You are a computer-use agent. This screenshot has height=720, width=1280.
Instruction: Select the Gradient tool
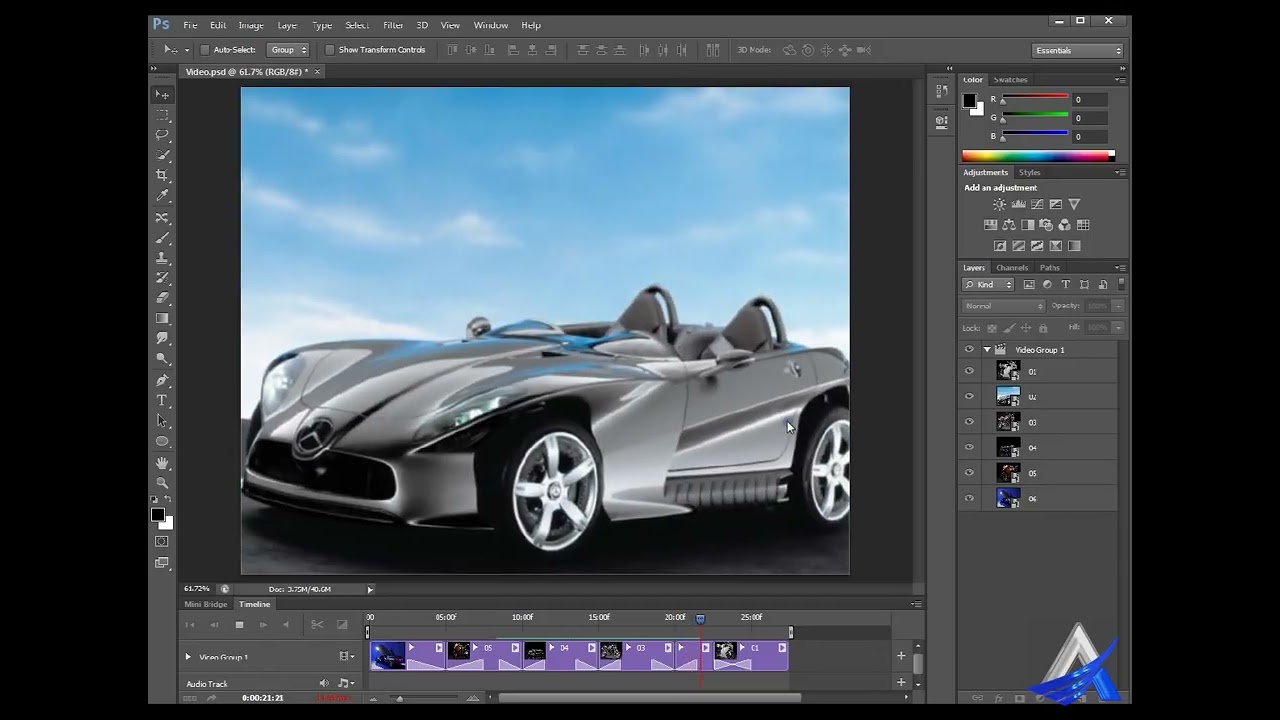tap(162, 318)
